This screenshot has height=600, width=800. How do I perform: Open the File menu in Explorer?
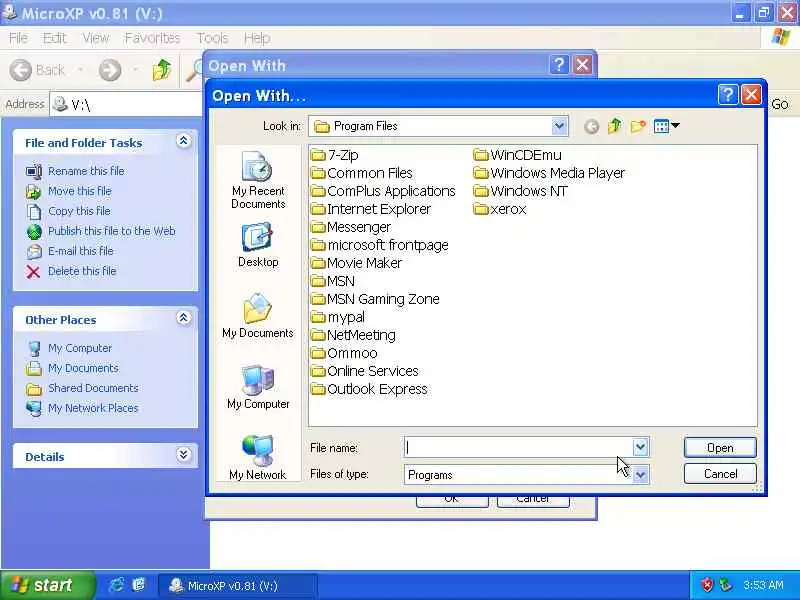[18, 38]
